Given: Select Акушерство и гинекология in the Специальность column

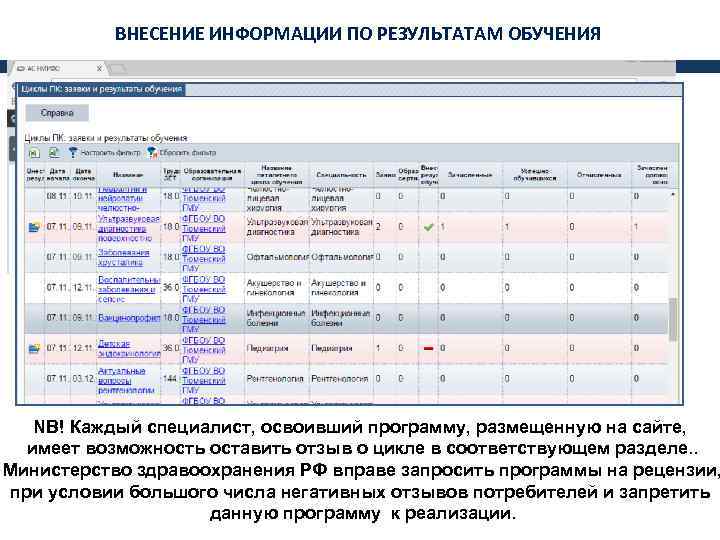Looking at the screenshot, I should click(x=339, y=287).
